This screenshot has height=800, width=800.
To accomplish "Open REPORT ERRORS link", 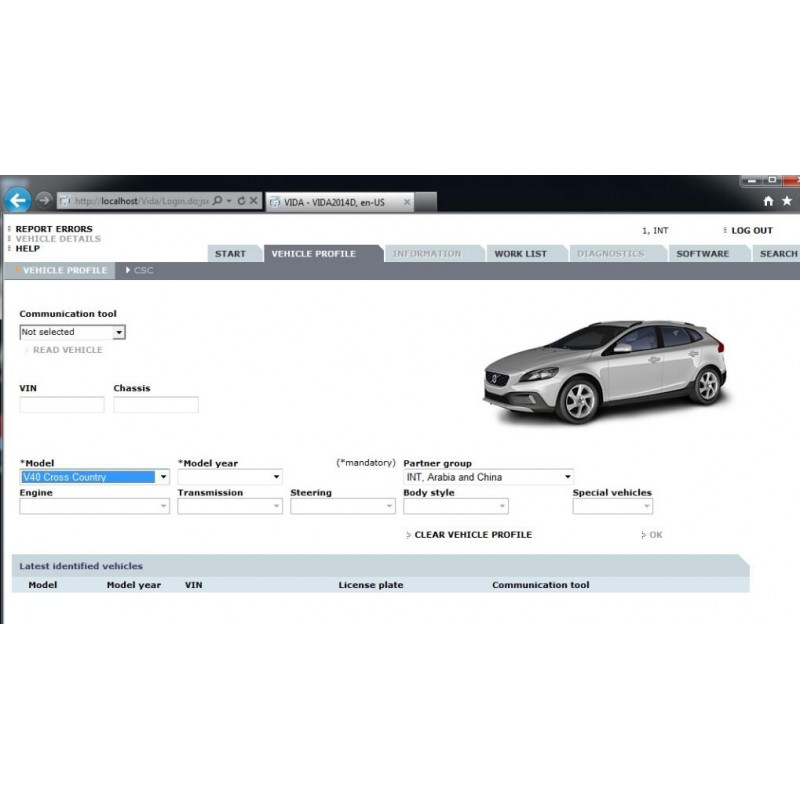I will (54, 229).
